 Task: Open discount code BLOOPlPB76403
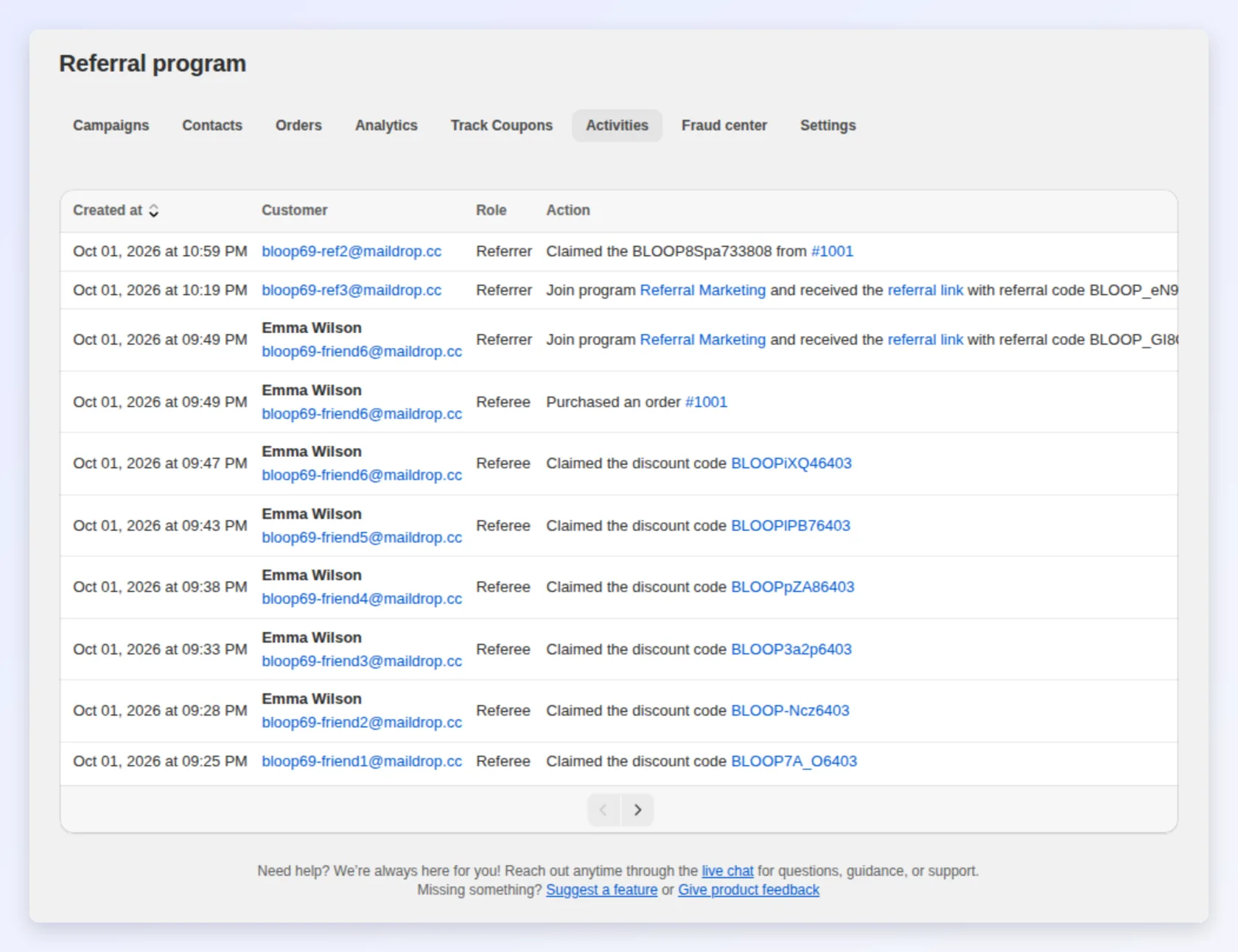(791, 526)
